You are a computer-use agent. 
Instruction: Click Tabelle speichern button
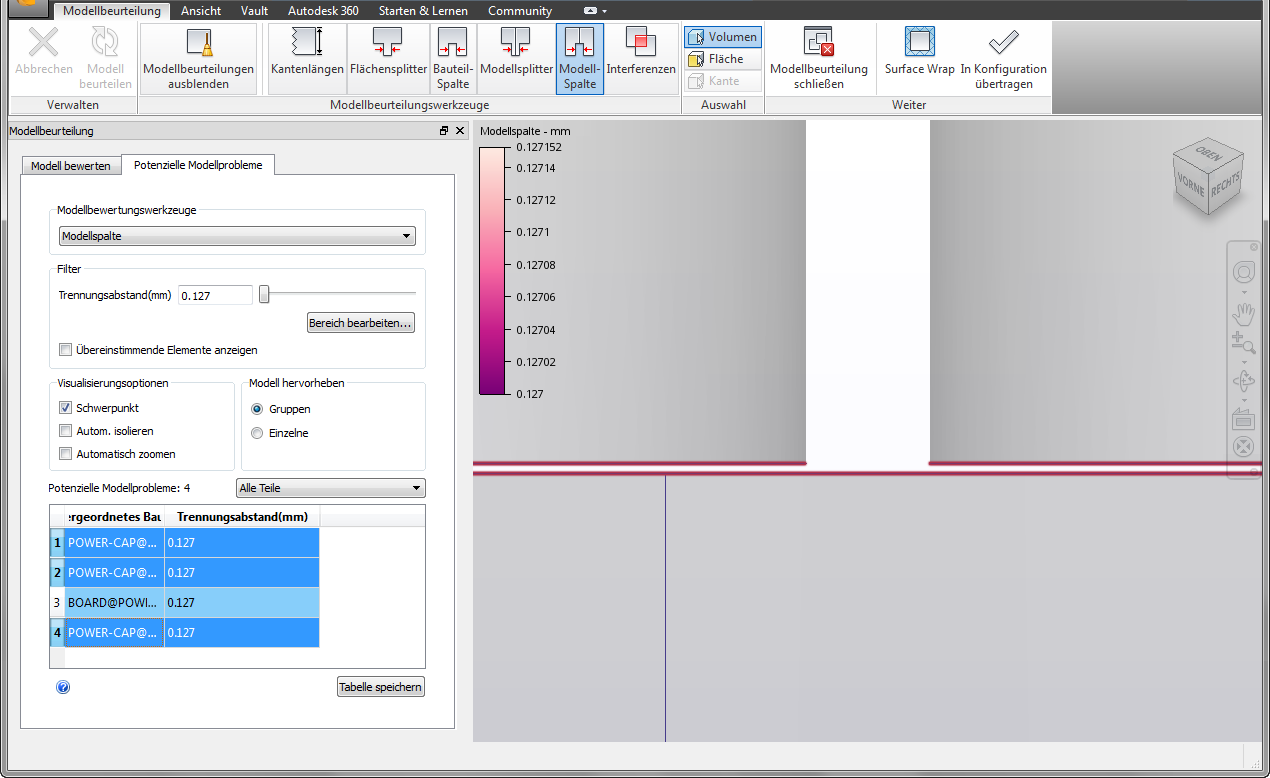click(x=381, y=687)
